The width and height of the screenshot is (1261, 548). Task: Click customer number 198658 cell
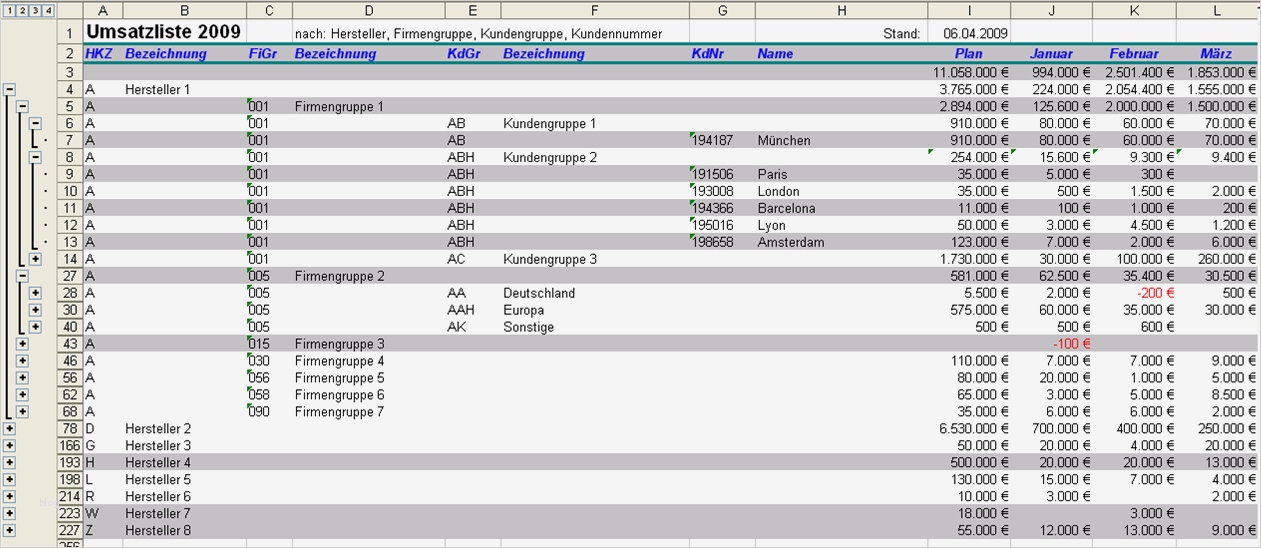722,242
